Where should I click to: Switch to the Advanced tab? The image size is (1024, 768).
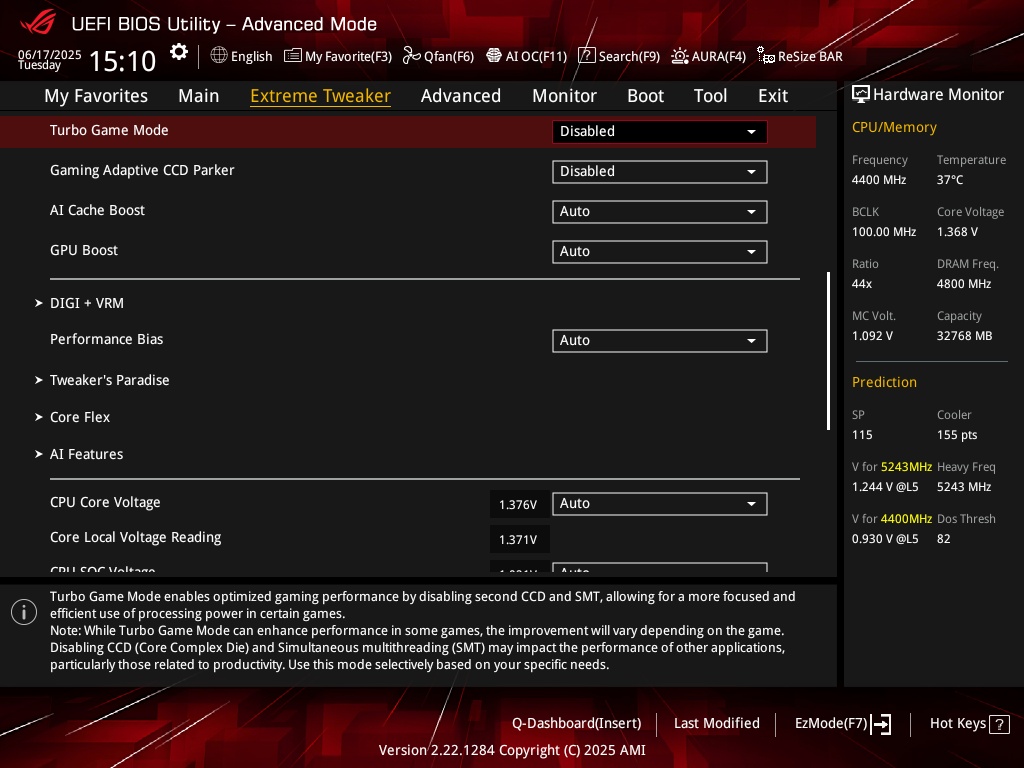(461, 96)
